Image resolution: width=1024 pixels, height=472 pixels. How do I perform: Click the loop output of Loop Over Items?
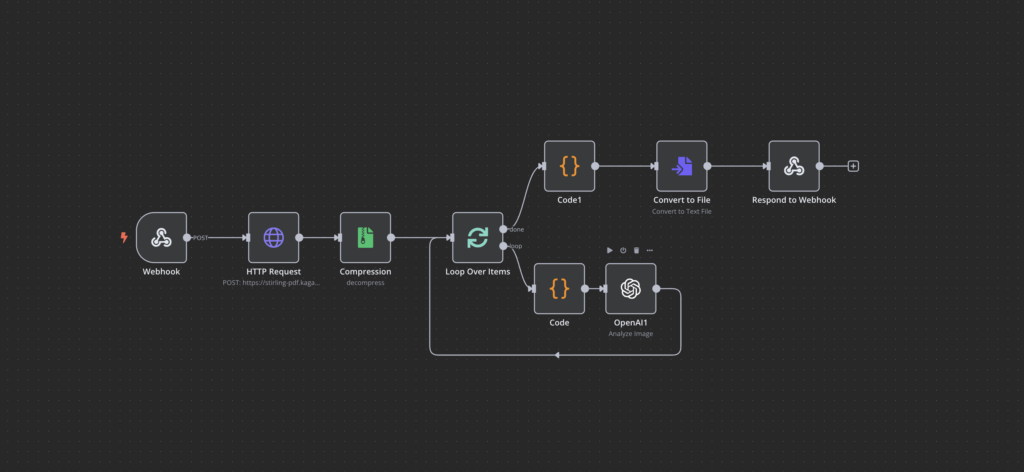pos(503,246)
